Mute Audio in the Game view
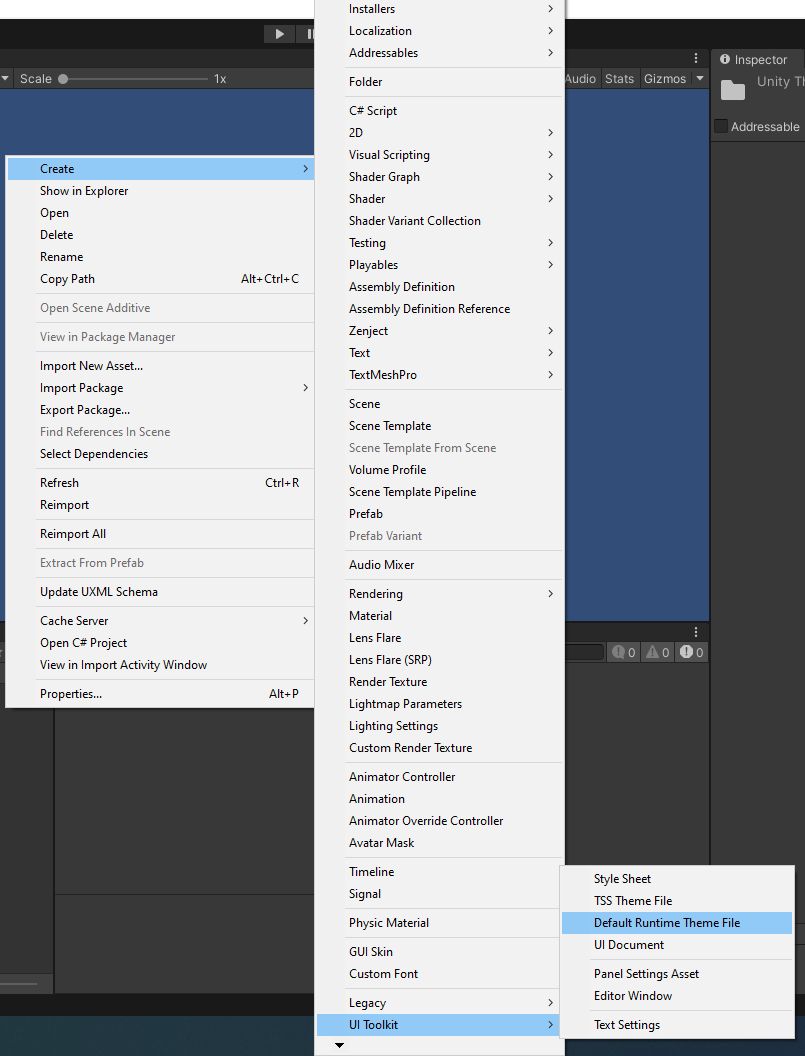Viewport: 805px width, 1056px height. 581,78
